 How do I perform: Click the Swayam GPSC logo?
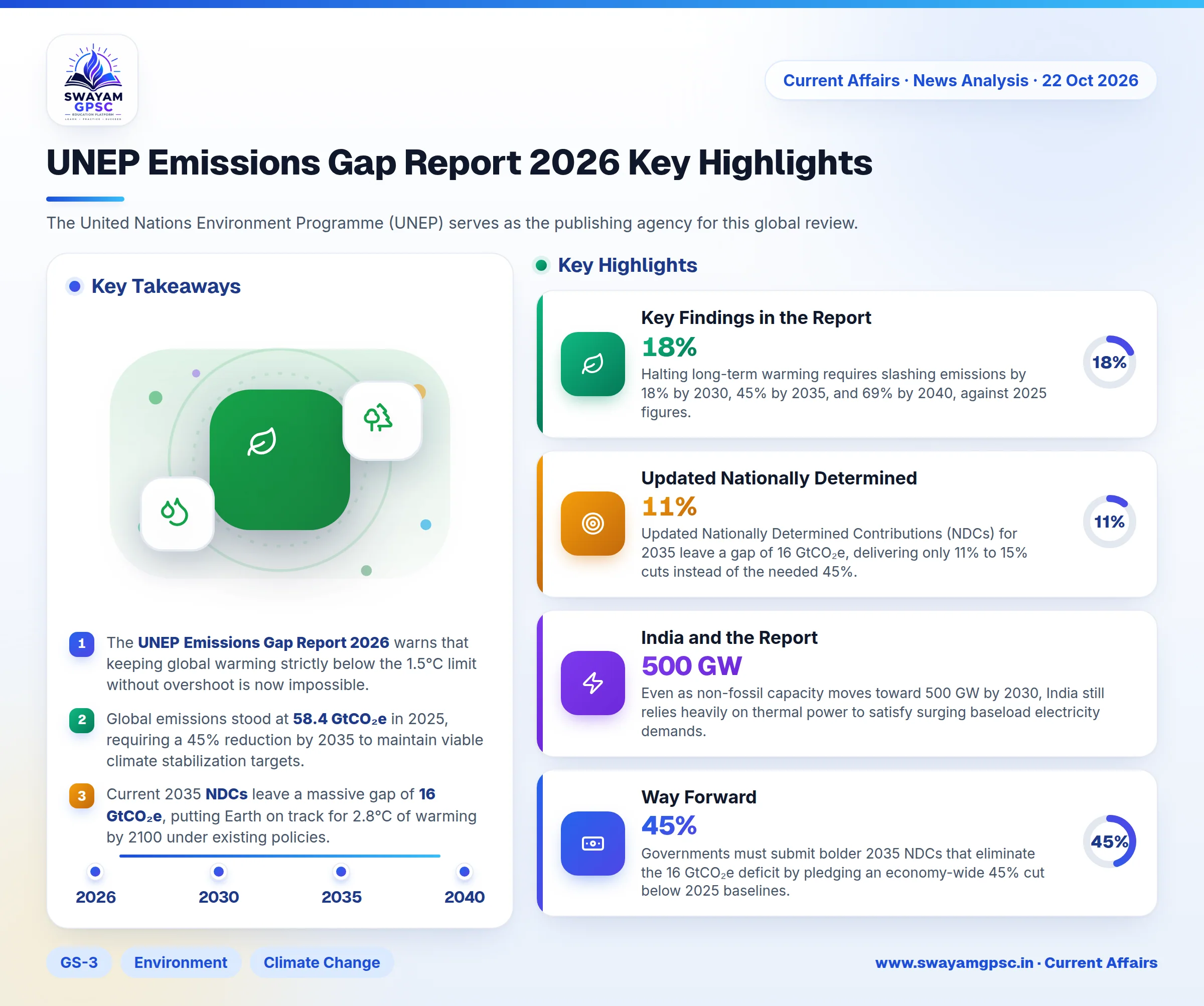(92, 80)
